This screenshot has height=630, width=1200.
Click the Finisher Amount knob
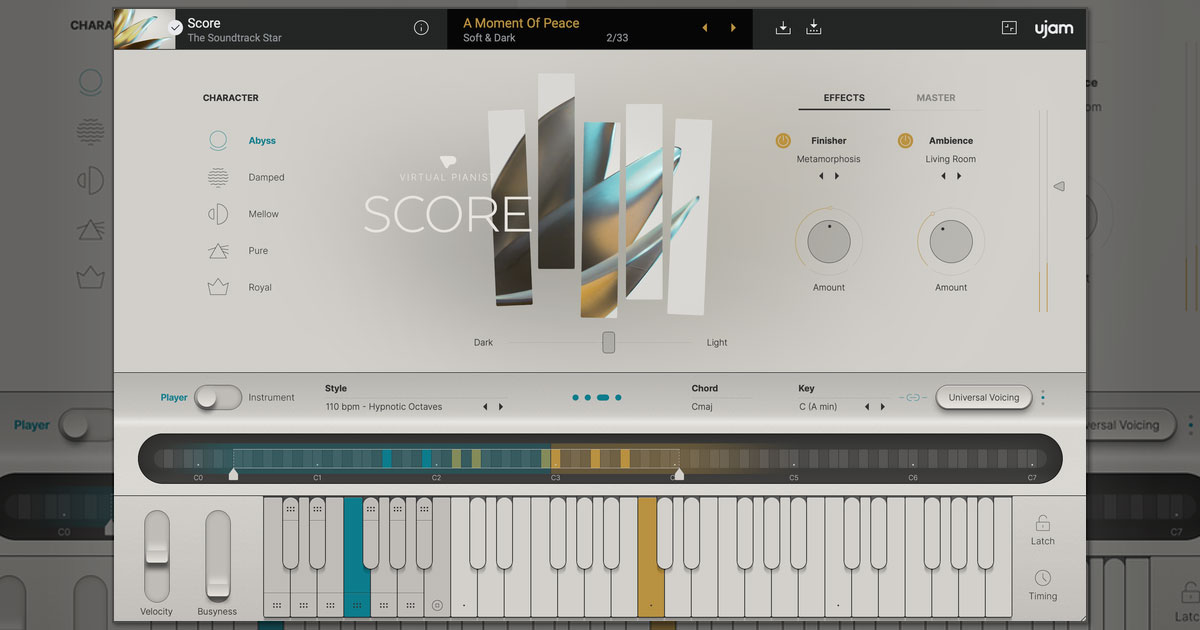829,242
